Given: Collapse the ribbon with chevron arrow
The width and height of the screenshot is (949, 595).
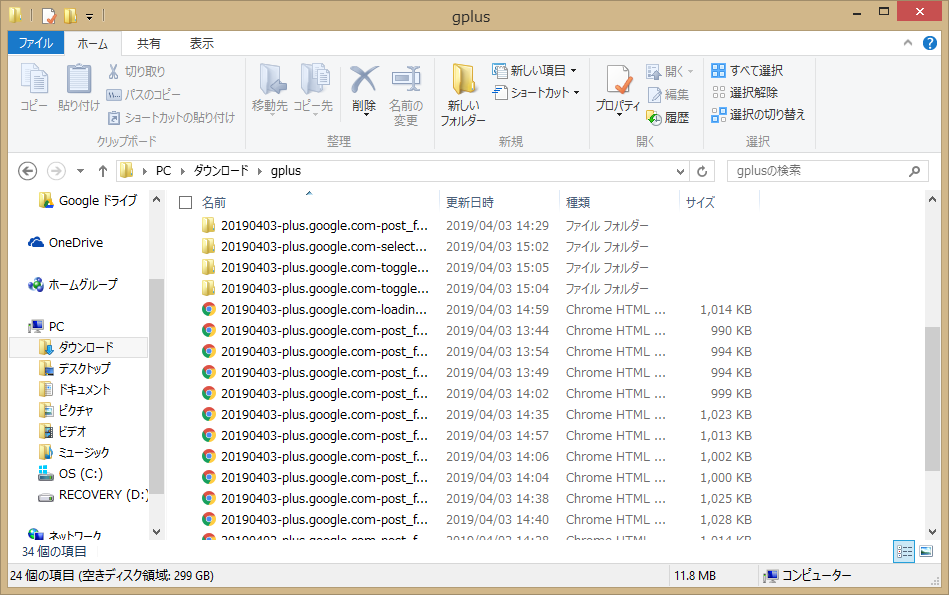Looking at the screenshot, I should pos(912,44).
